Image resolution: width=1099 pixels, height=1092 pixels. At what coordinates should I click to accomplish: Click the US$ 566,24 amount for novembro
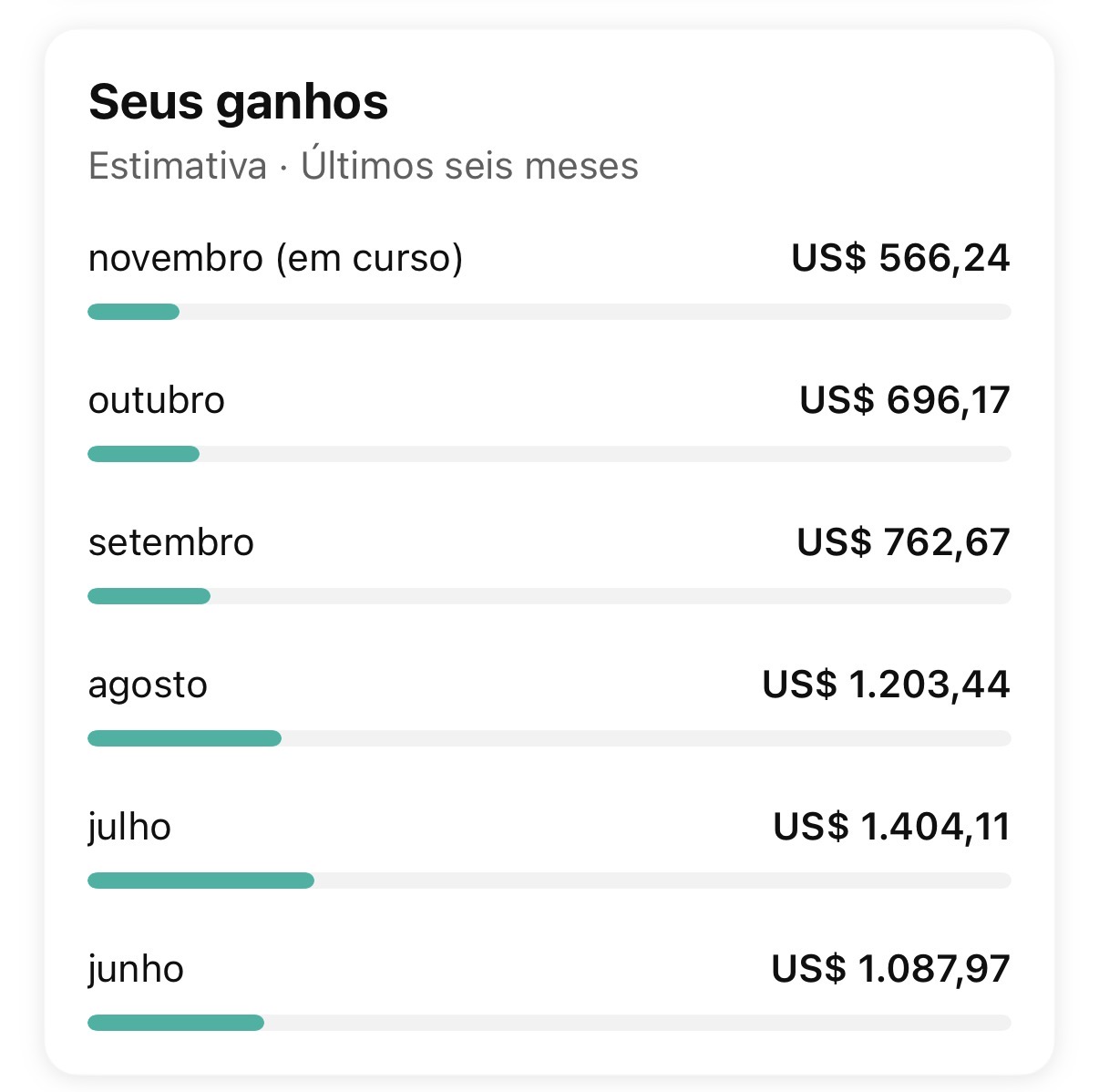(x=900, y=258)
